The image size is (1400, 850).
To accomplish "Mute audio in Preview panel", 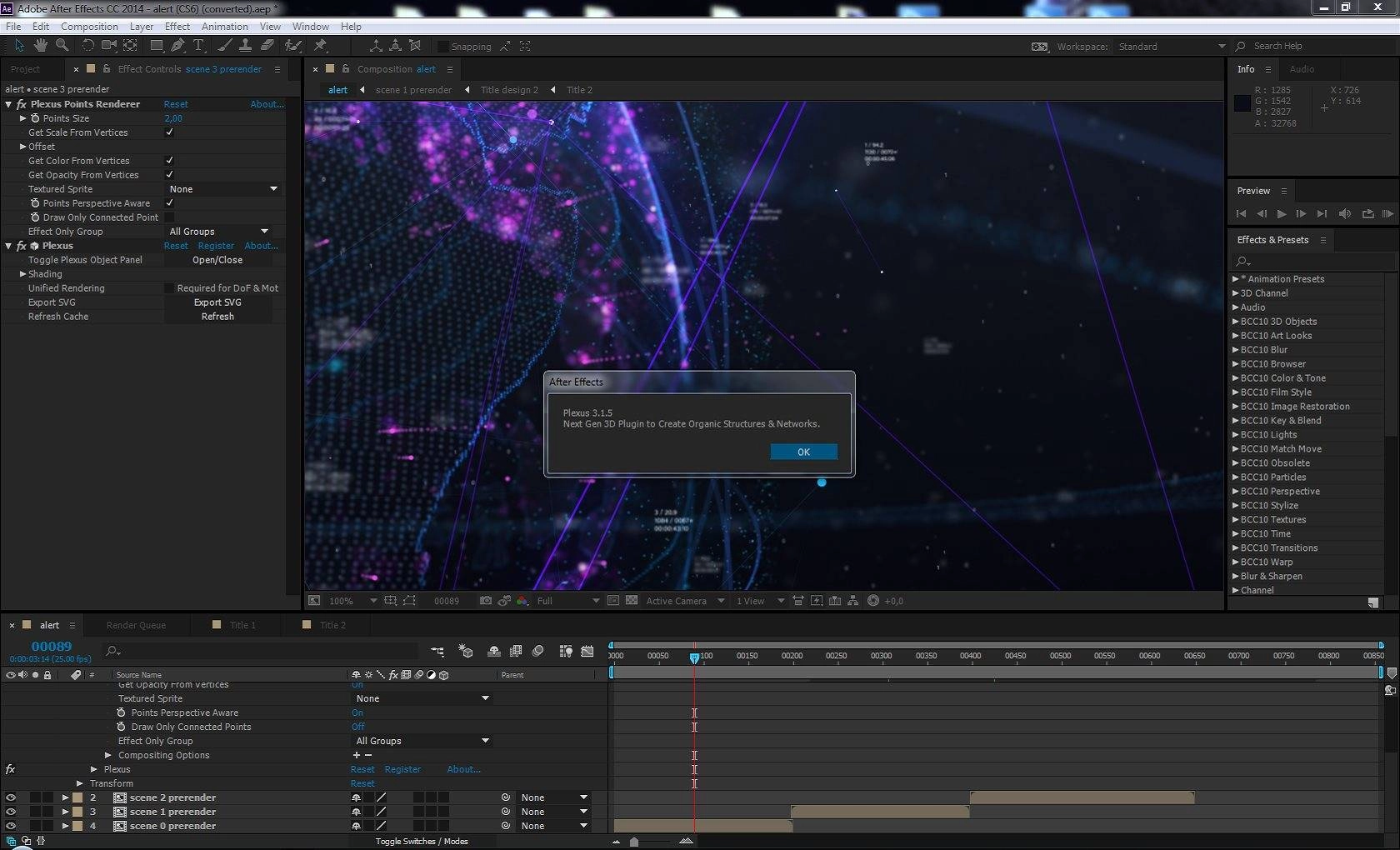I will [1344, 214].
